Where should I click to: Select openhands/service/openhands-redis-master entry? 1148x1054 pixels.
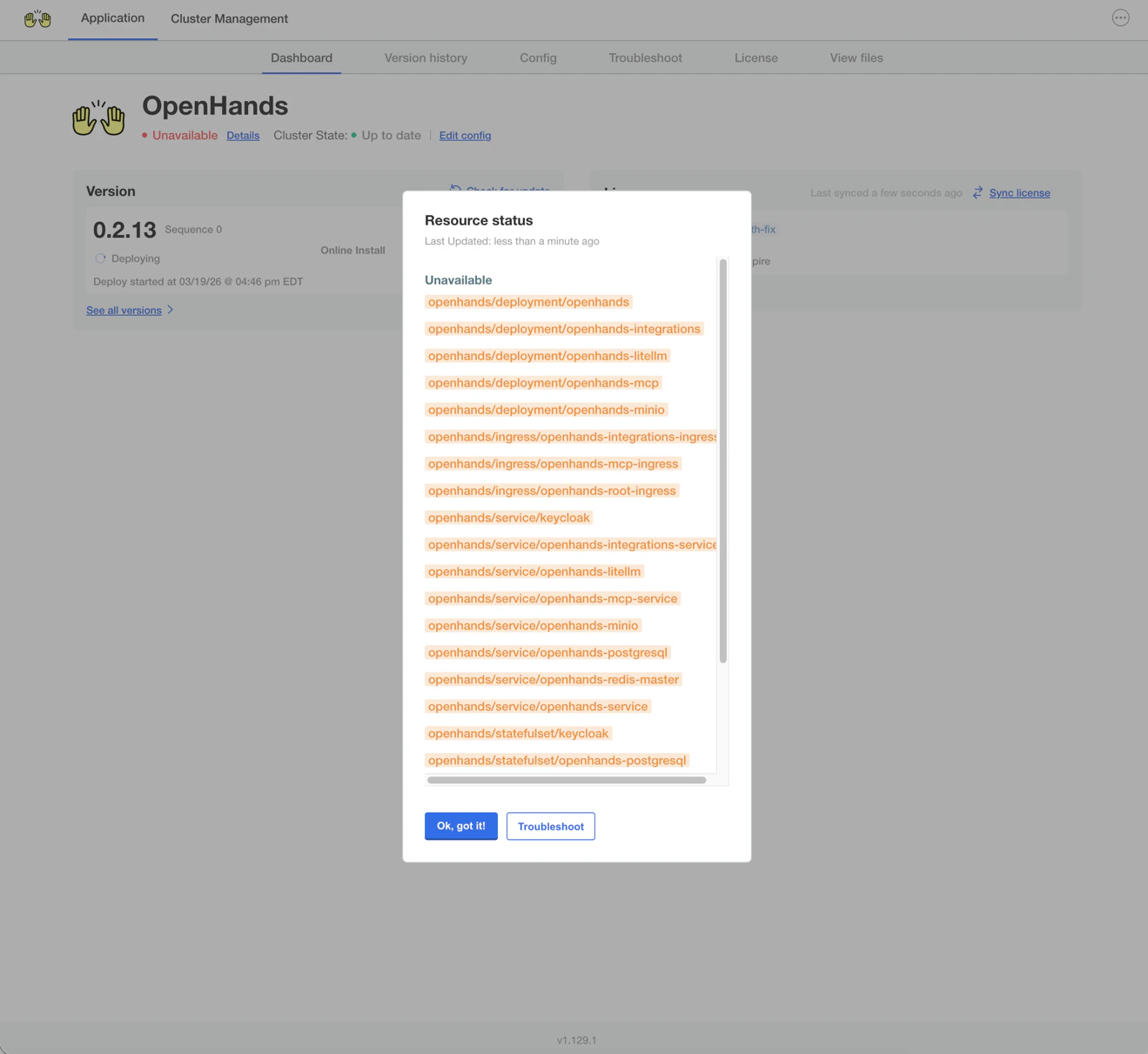coord(554,680)
